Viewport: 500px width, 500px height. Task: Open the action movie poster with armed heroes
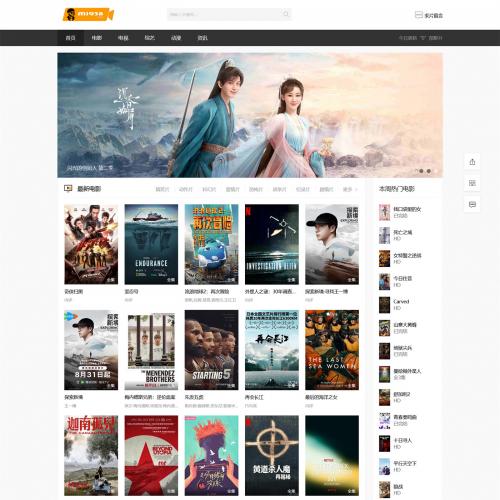click(x=91, y=244)
